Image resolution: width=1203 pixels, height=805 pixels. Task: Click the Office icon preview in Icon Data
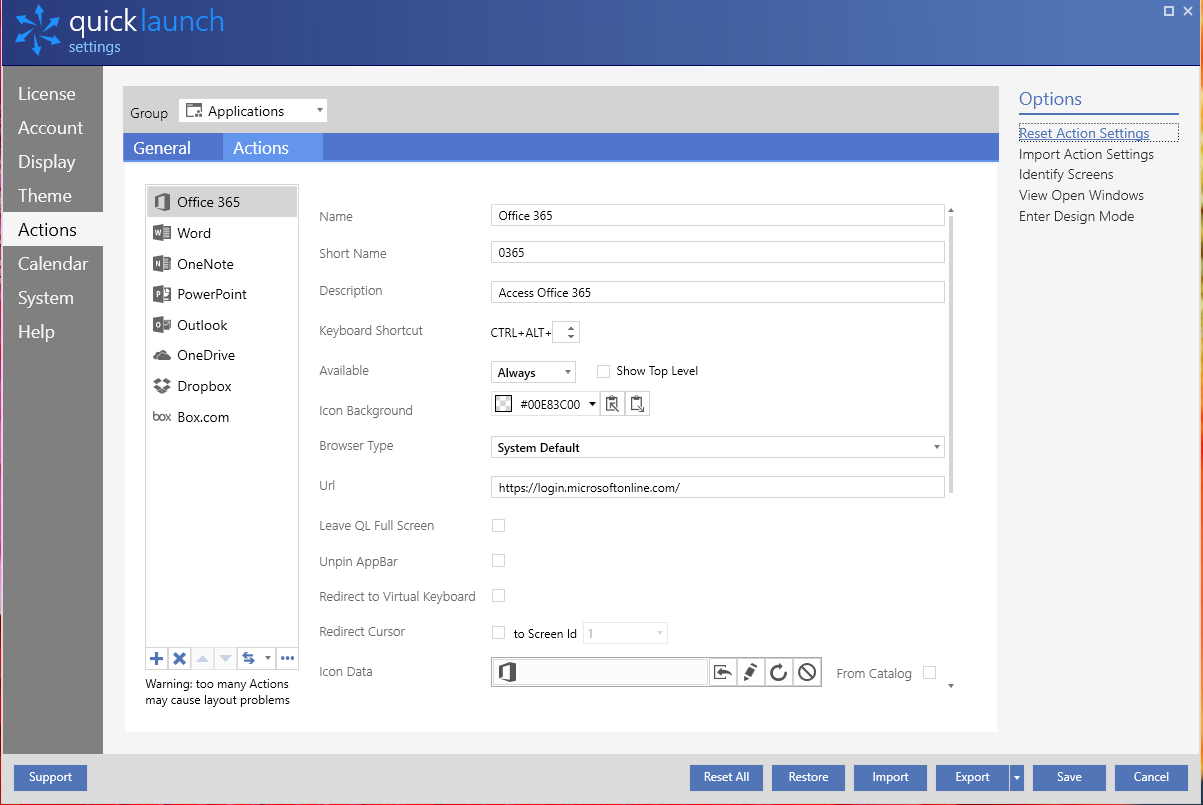click(507, 672)
